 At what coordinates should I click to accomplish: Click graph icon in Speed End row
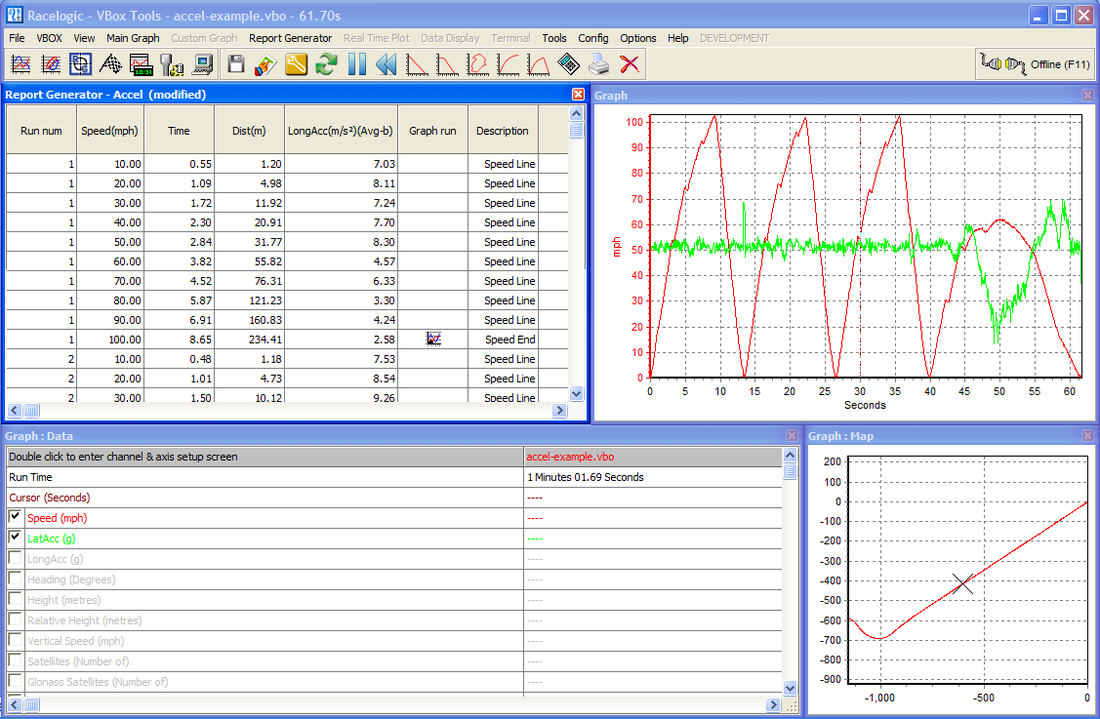pyautogui.click(x=434, y=339)
